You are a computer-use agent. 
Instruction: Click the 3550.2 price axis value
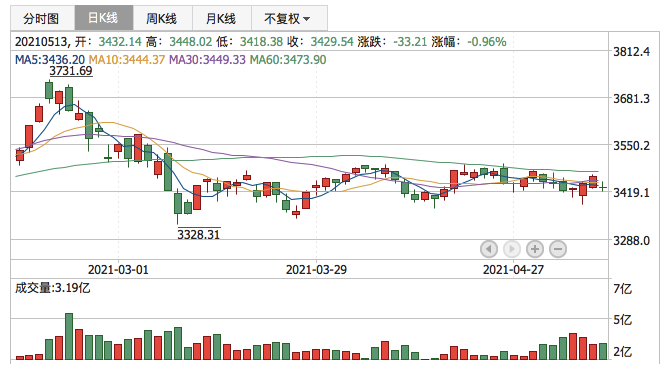tap(632, 146)
